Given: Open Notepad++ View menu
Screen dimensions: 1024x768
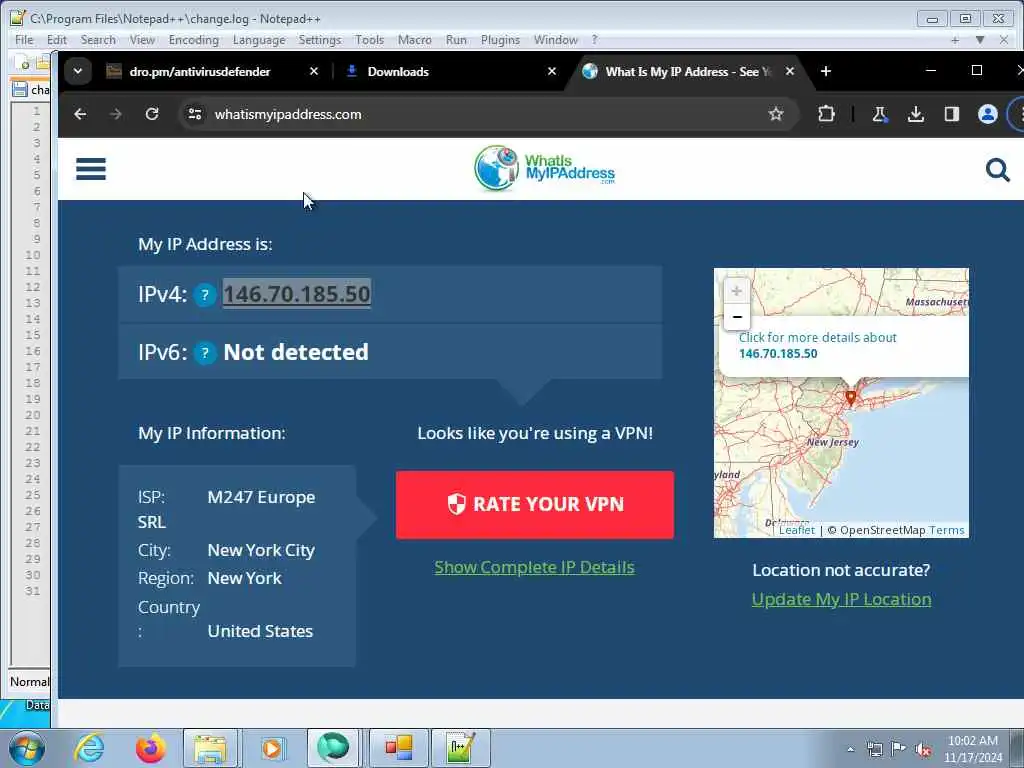Looking at the screenshot, I should pyautogui.click(x=142, y=40).
